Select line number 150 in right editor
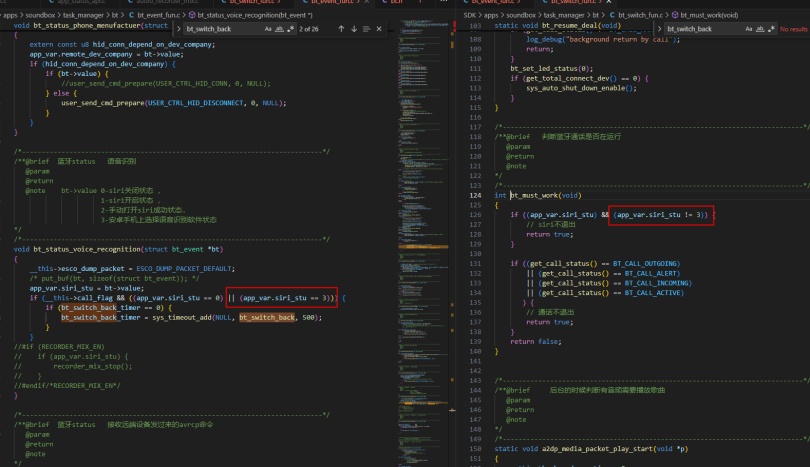 (x=475, y=449)
